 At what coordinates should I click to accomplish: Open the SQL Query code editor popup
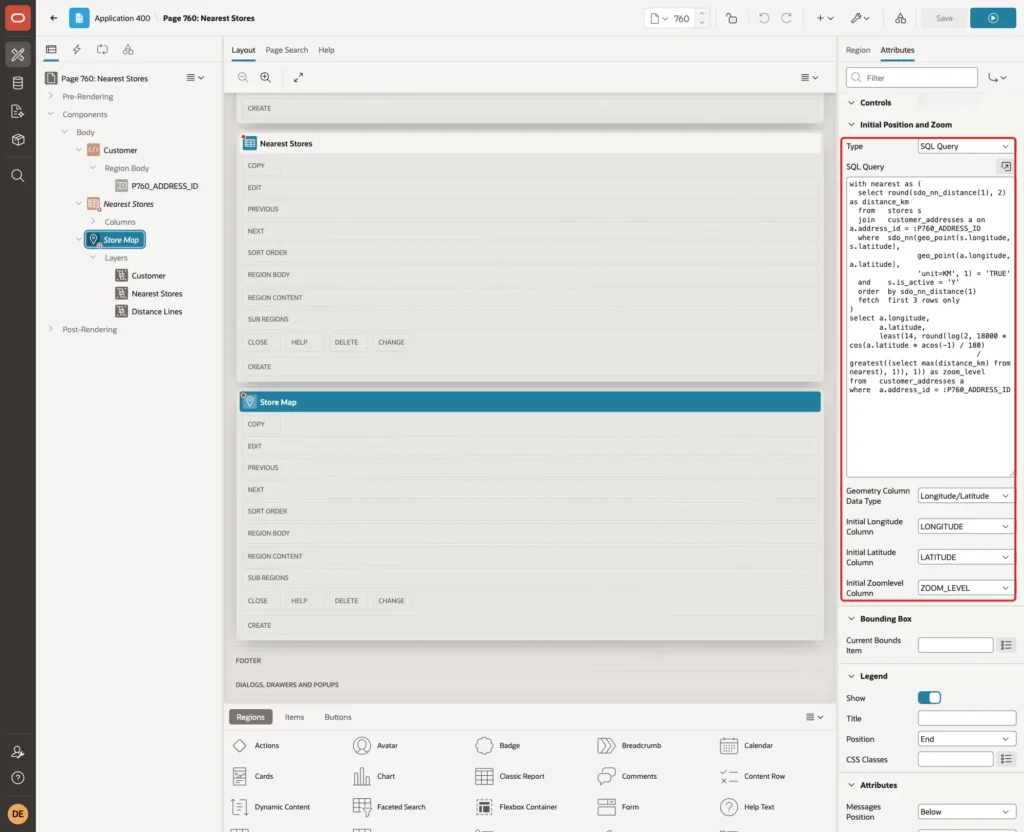point(1006,167)
